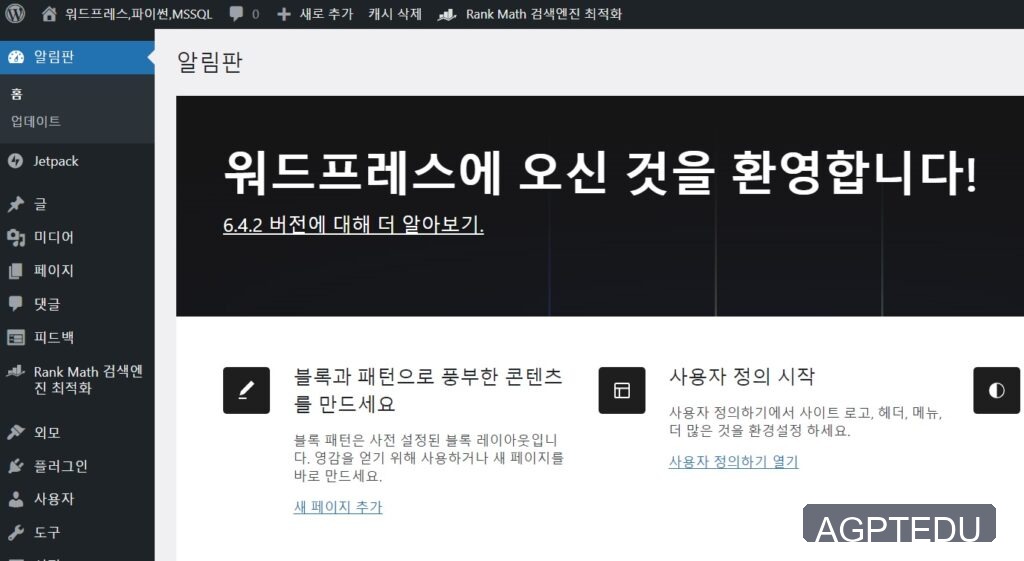Click the 사용자 person icon
The image size is (1024, 561).
tap(16, 499)
